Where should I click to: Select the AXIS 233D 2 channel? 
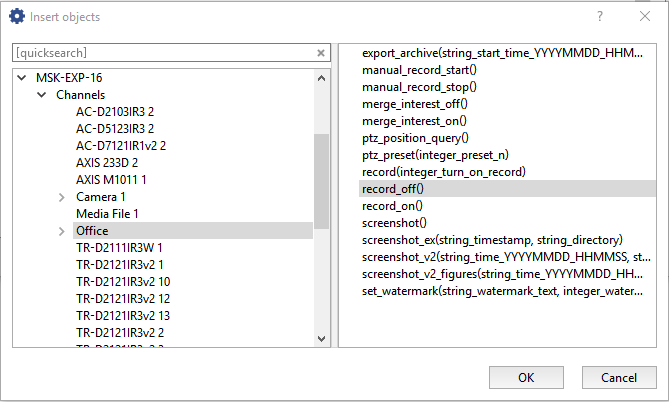point(107,163)
